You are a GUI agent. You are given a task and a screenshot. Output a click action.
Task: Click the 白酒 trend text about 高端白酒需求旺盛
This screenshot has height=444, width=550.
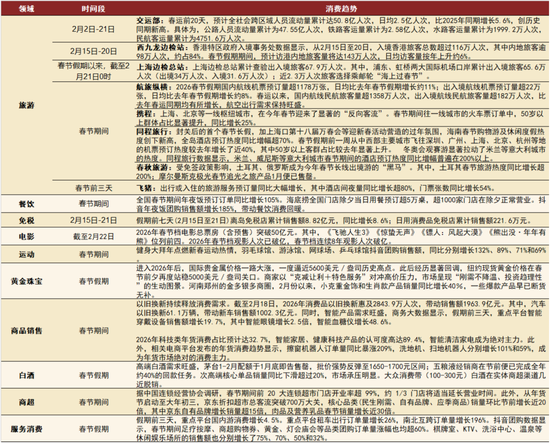(x=341, y=376)
